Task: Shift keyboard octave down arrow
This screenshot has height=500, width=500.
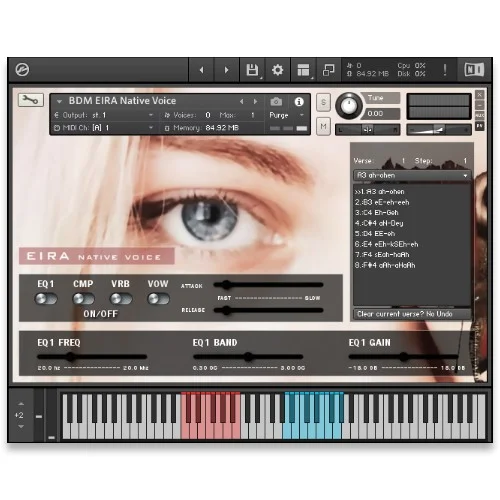Action: pos(21,426)
